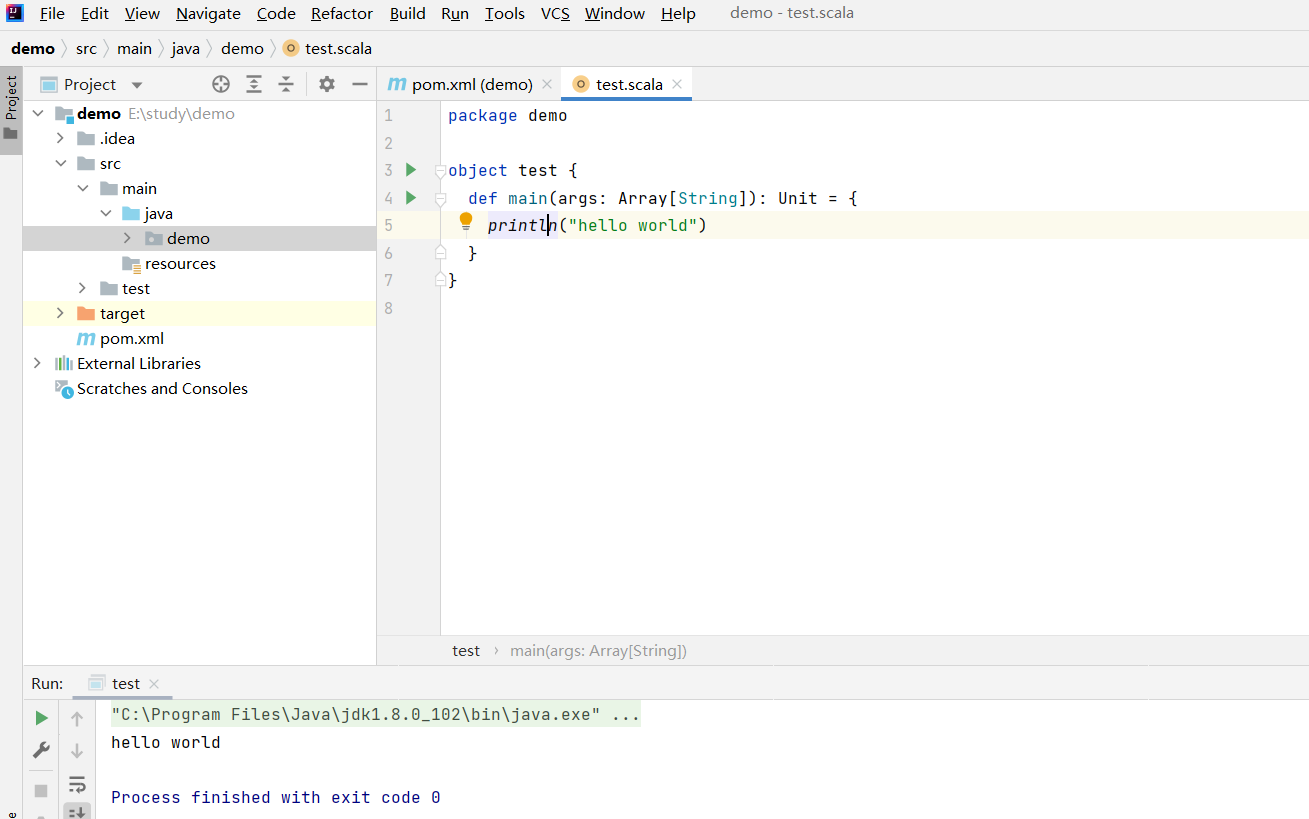Open run configuration via the wrench icon
This screenshot has width=1309, height=819.
point(41,750)
